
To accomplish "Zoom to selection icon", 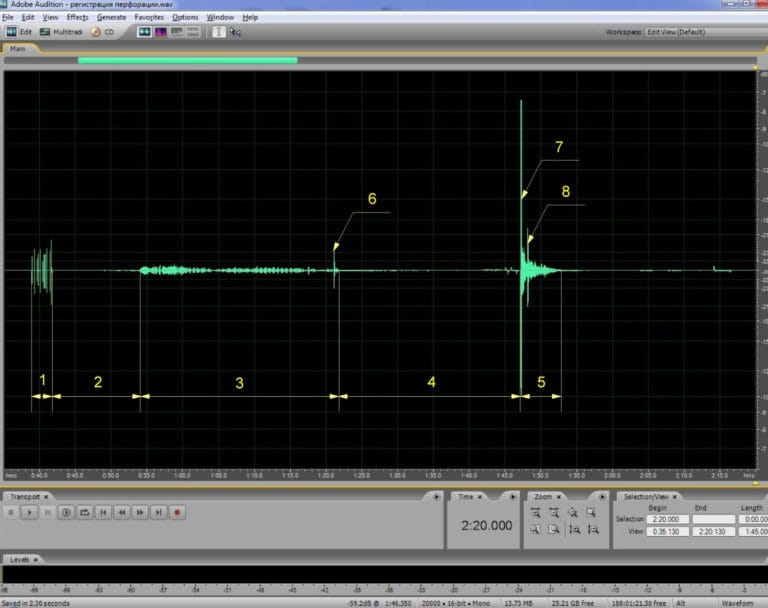I will 591,512.
